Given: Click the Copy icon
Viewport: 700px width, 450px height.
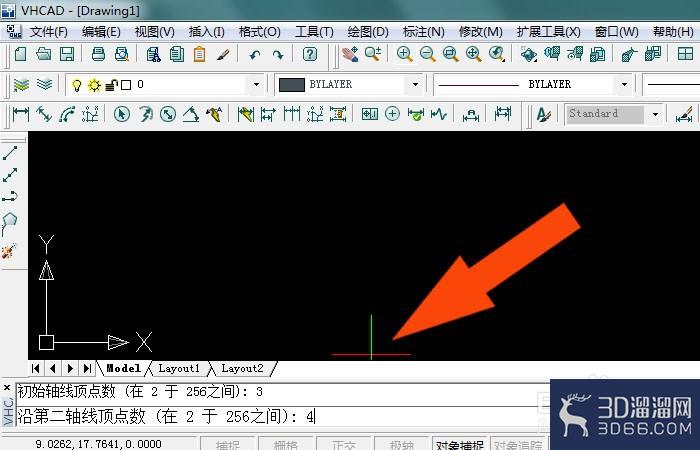Looking at the screenshot, I should 177,54.
